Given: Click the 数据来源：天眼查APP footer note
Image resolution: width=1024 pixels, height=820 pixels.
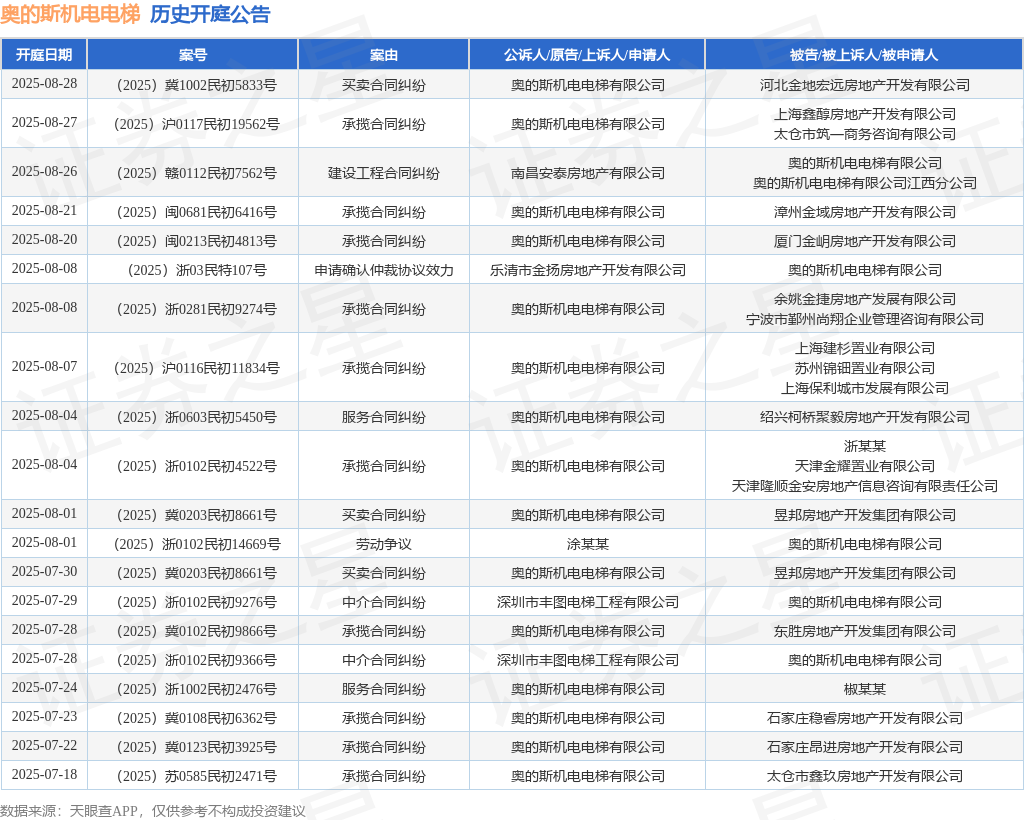Looking at the screenshot, I should coord(153,811).
